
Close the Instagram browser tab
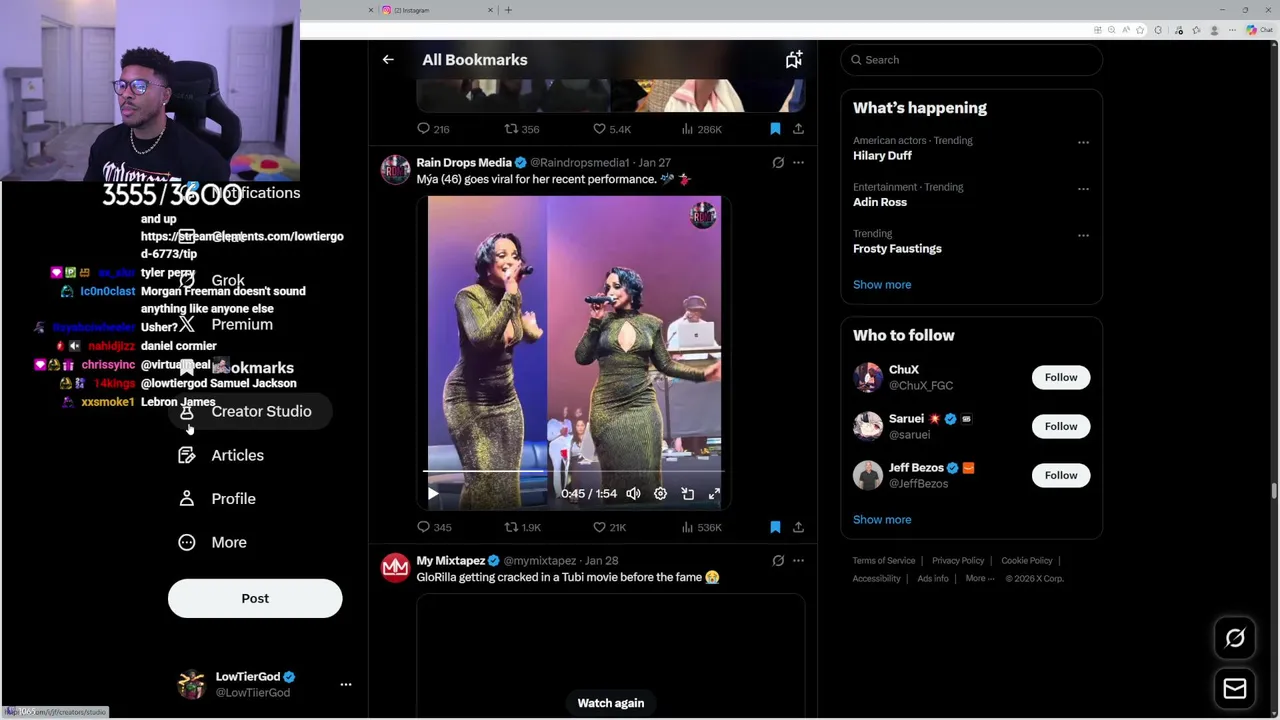[x=491, y=10]
